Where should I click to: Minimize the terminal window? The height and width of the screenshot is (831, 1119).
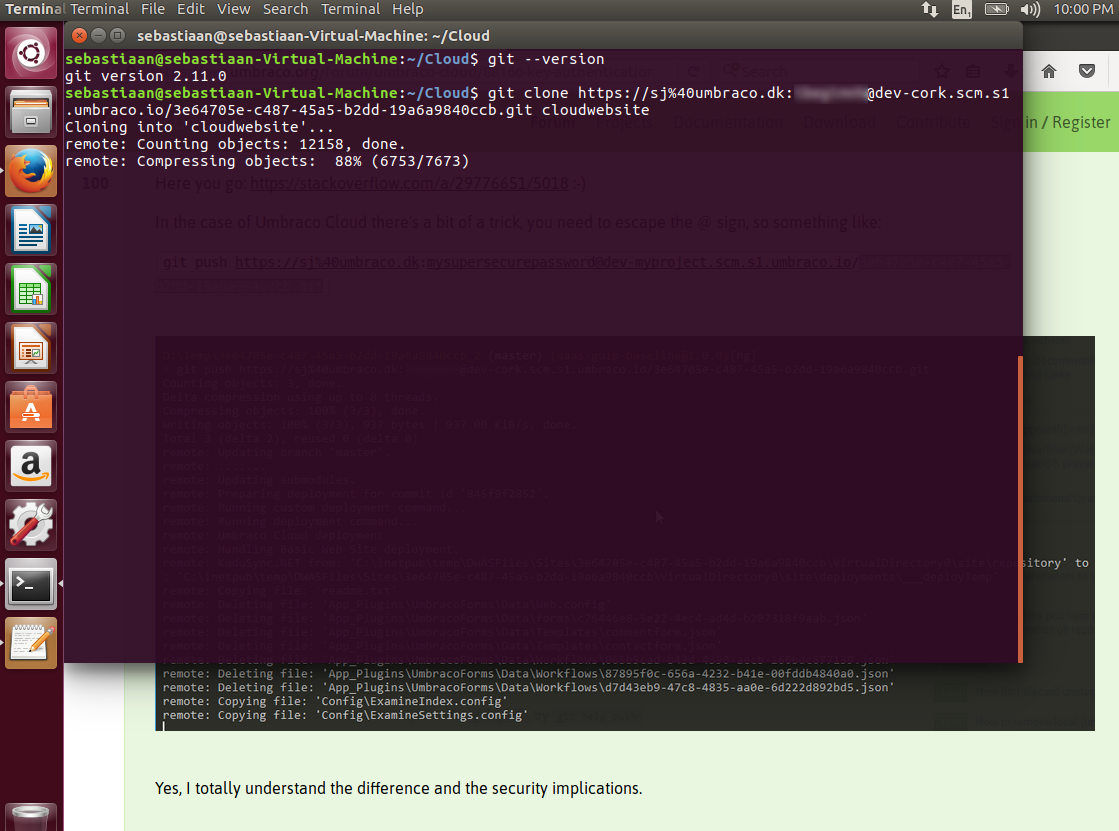[x=98, y=35]
